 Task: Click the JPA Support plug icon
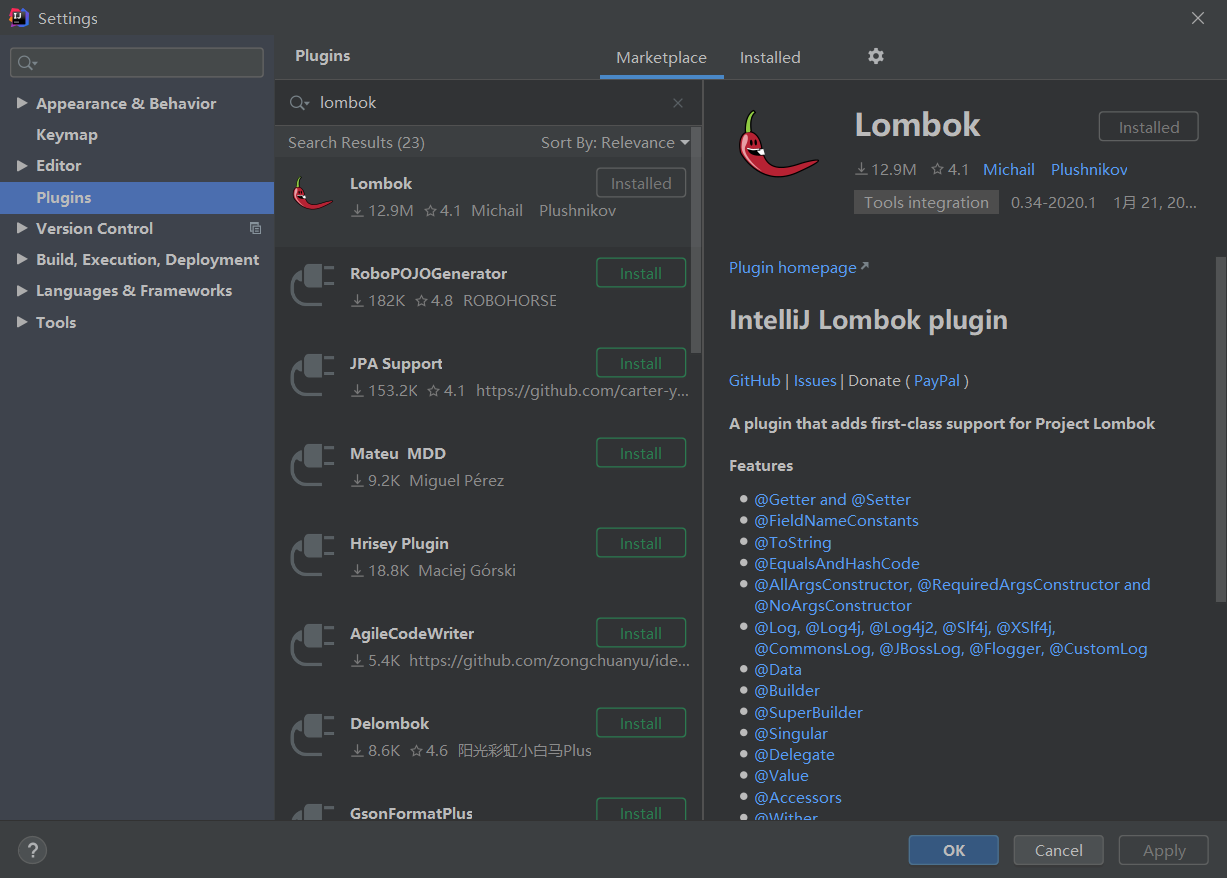(x=312, y=374)
